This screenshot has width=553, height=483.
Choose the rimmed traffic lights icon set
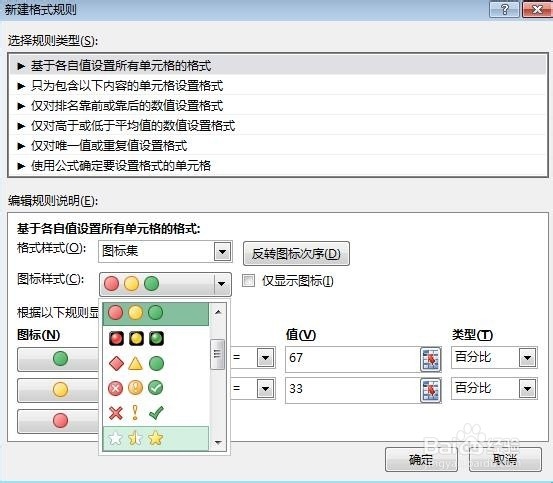point(156,338)
